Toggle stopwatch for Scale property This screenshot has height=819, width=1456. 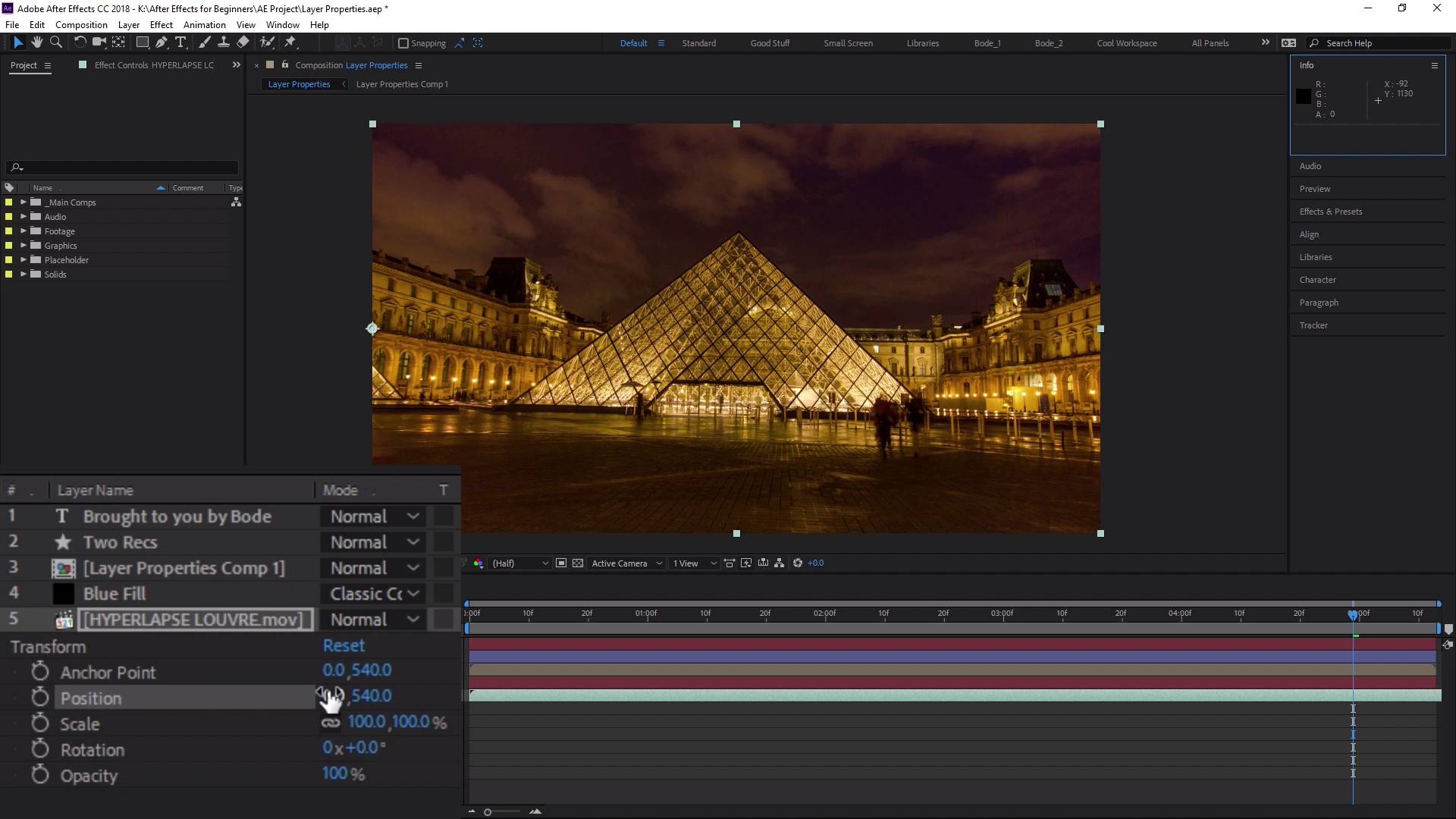[40, 723]
